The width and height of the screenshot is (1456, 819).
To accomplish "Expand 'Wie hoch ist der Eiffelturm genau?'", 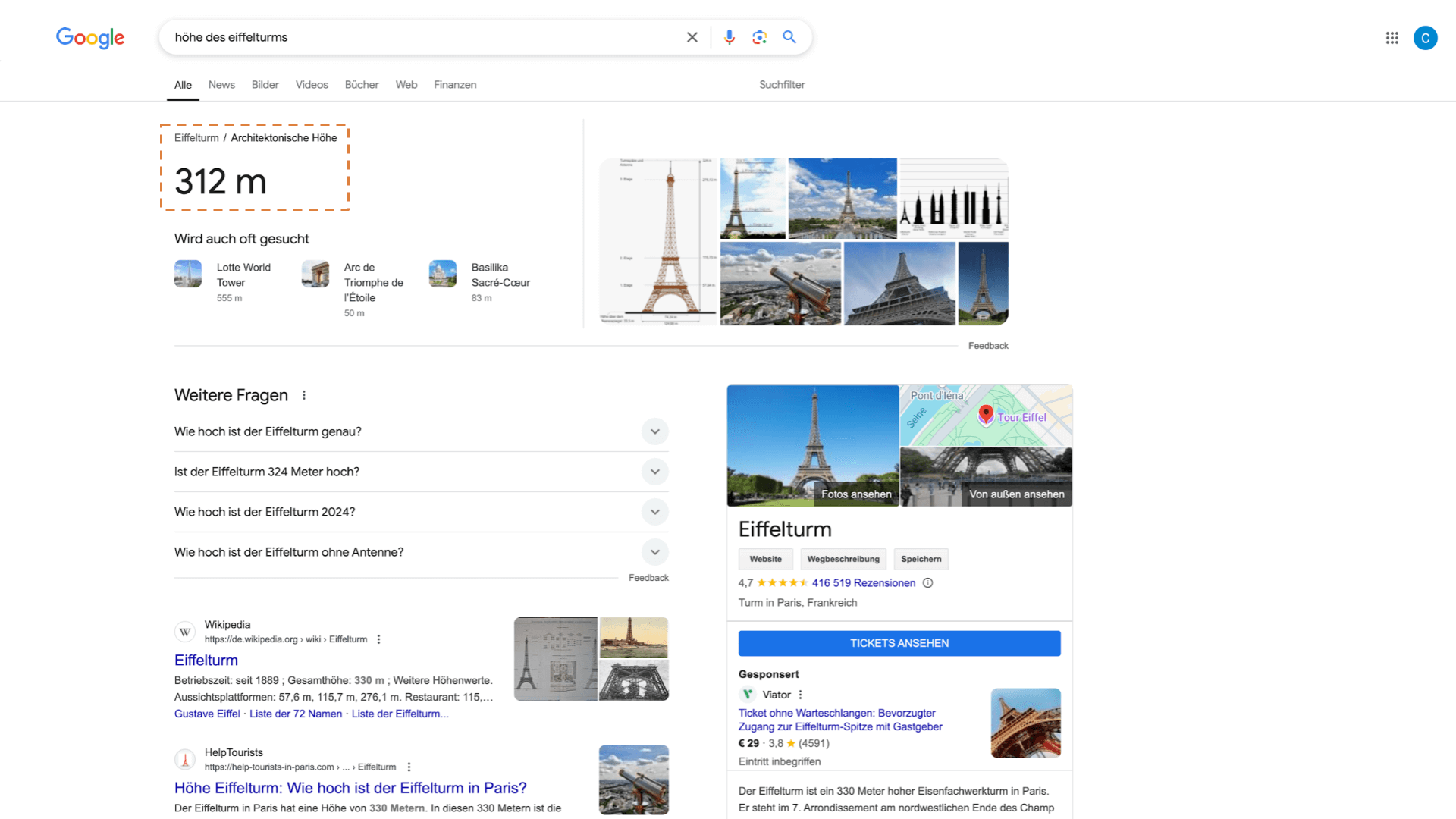I will pos(654,431).
